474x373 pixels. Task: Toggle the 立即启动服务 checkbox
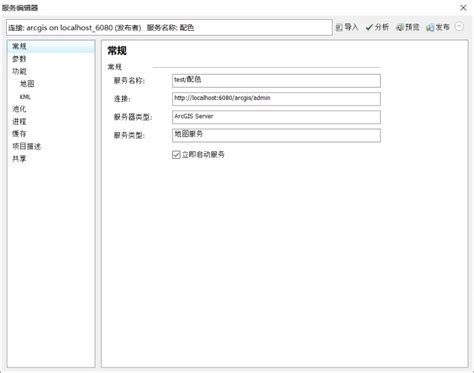click(176, 155)
